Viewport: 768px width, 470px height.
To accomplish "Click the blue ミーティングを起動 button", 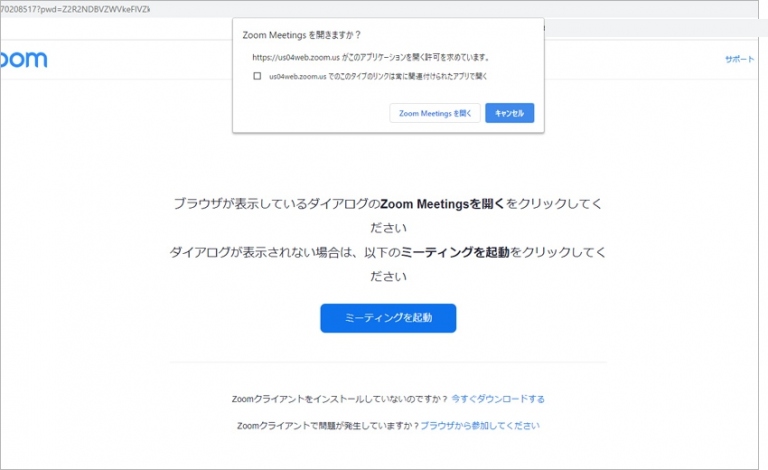I will (388, 318).
